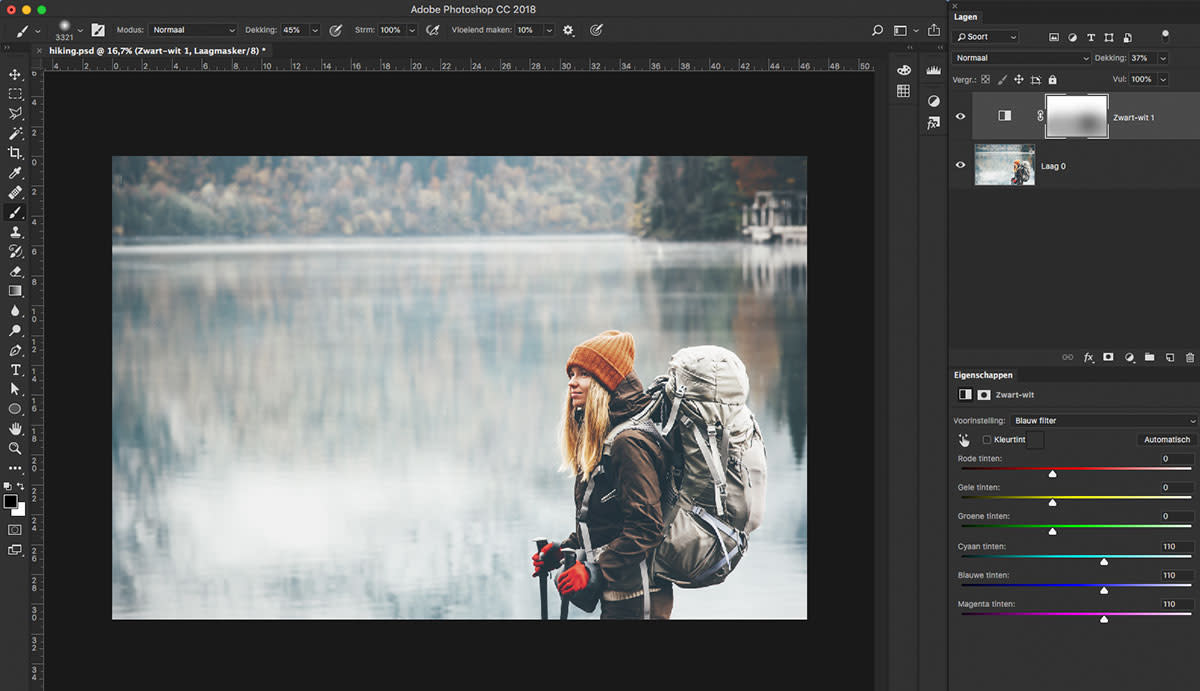Click the Cyaan tinten slider handle
This screenshot has height=691, width=1200.
click(1104, 562)
